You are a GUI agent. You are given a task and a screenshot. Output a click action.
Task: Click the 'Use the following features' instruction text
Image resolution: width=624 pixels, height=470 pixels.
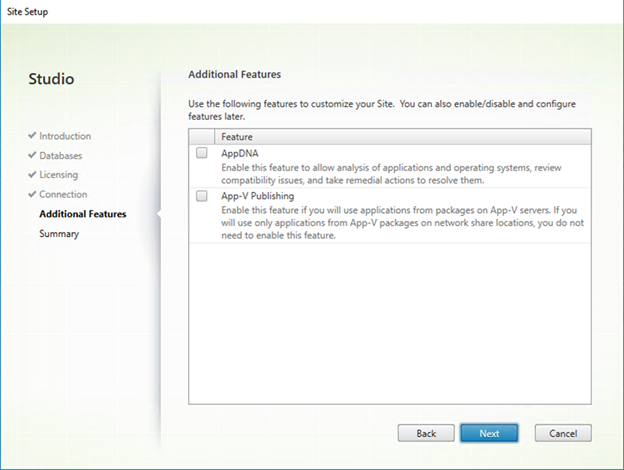382,110
